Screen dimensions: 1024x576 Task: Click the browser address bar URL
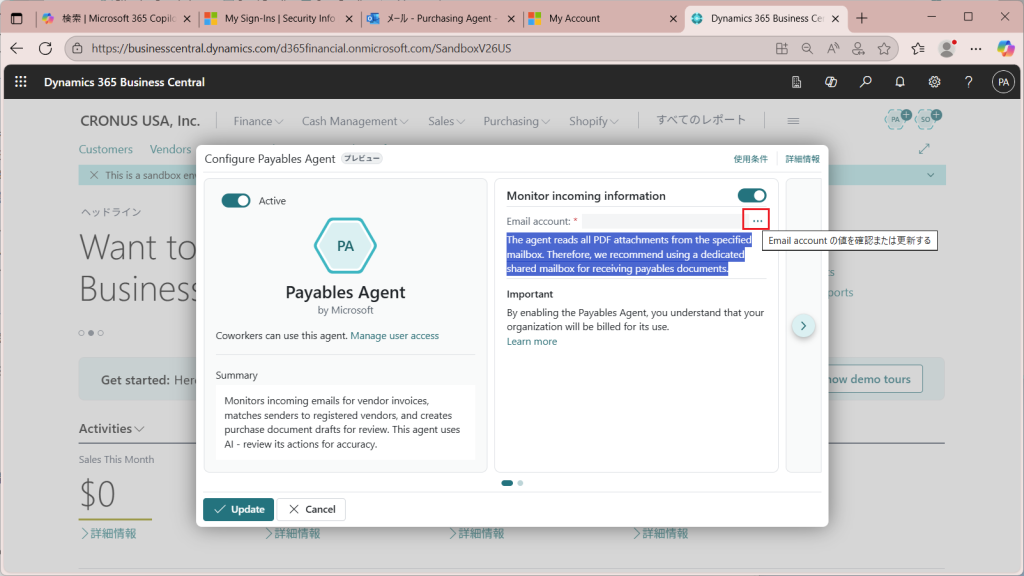301,48
